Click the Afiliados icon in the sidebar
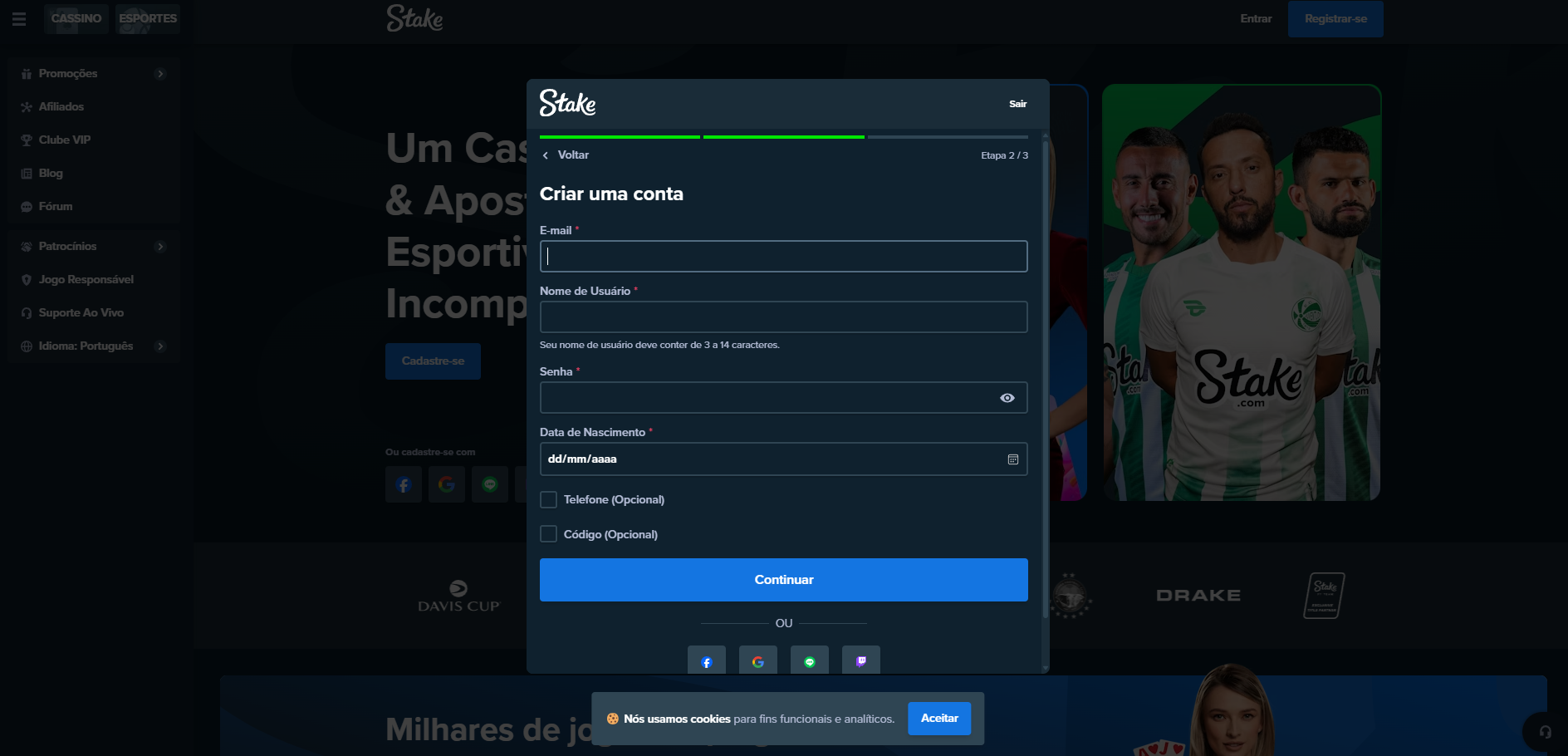 27,107
